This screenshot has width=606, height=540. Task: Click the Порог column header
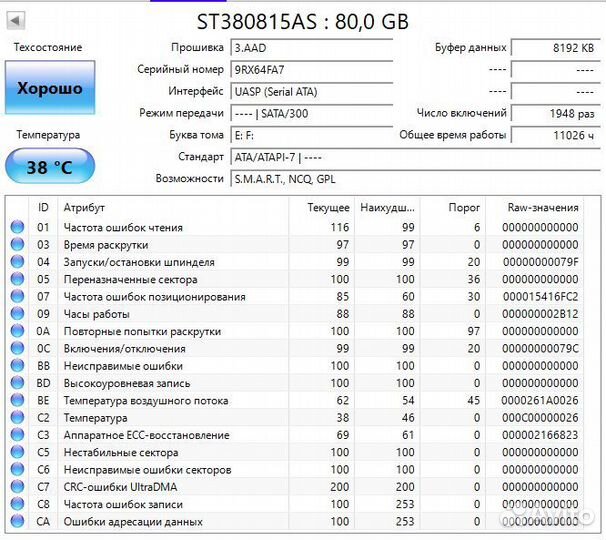[453, 208]
